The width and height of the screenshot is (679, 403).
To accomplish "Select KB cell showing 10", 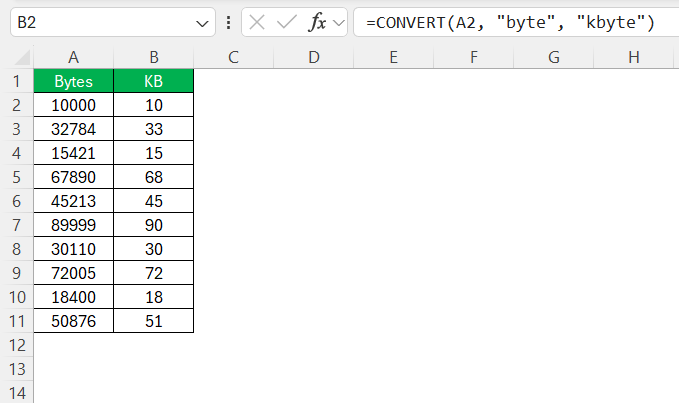I will 154,105.
